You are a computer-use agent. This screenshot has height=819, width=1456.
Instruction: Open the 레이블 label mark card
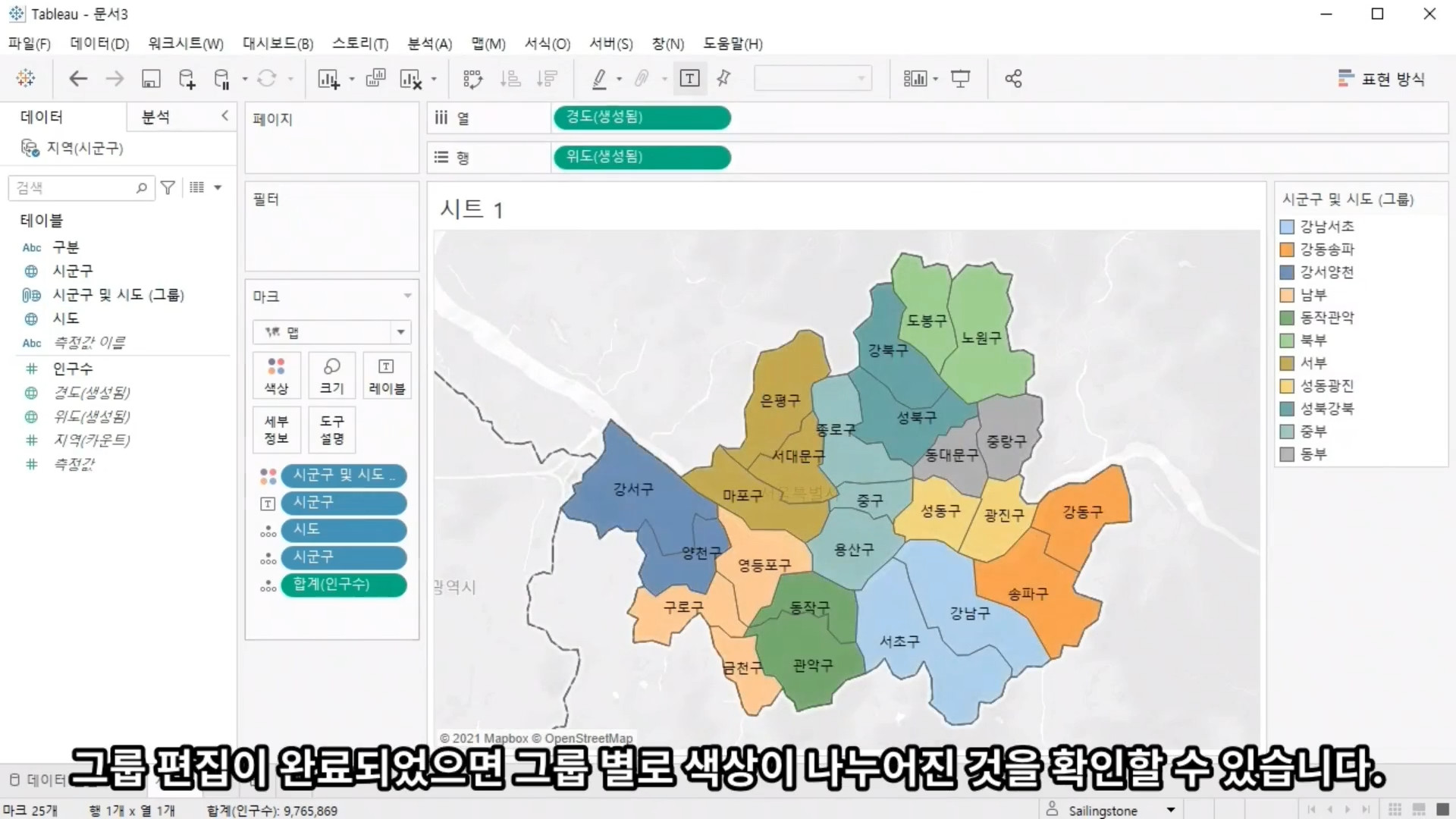[387, 375]
